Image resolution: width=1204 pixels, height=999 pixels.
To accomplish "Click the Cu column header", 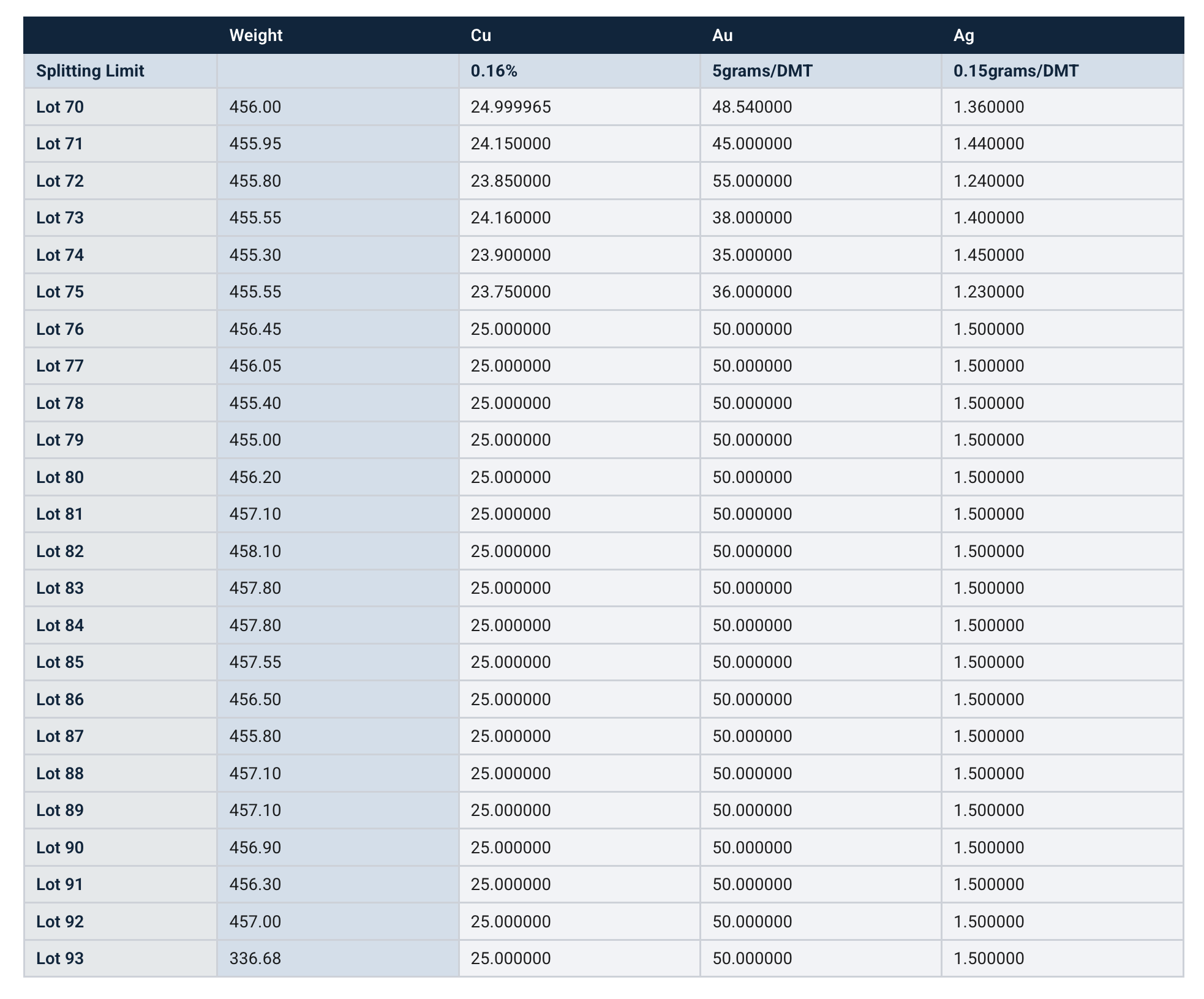I will 481,36.
